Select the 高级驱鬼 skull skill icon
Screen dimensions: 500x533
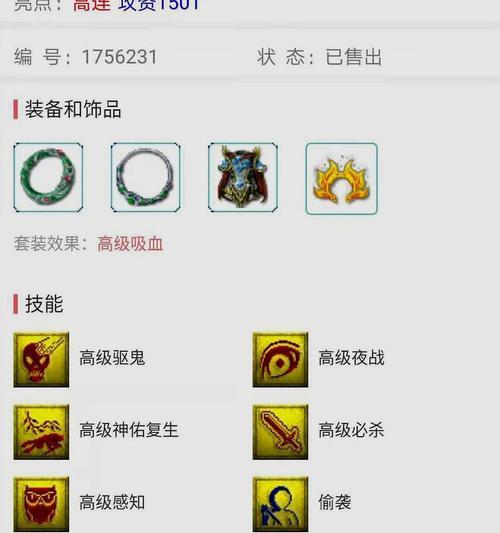pos(41,360)
